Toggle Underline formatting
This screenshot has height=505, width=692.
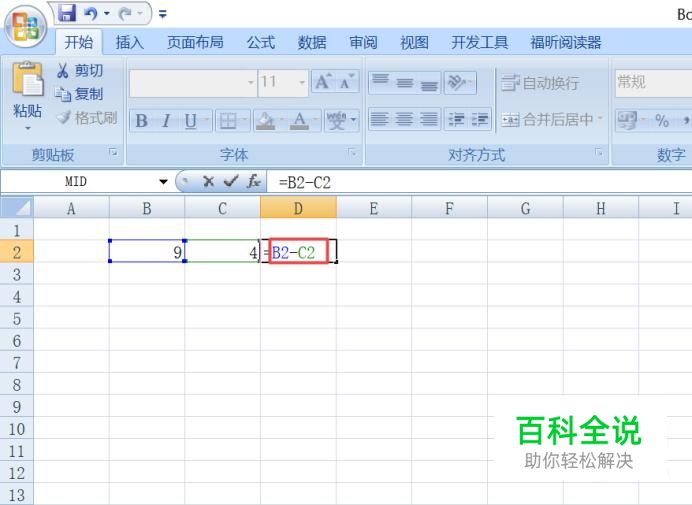pos(191,121)
